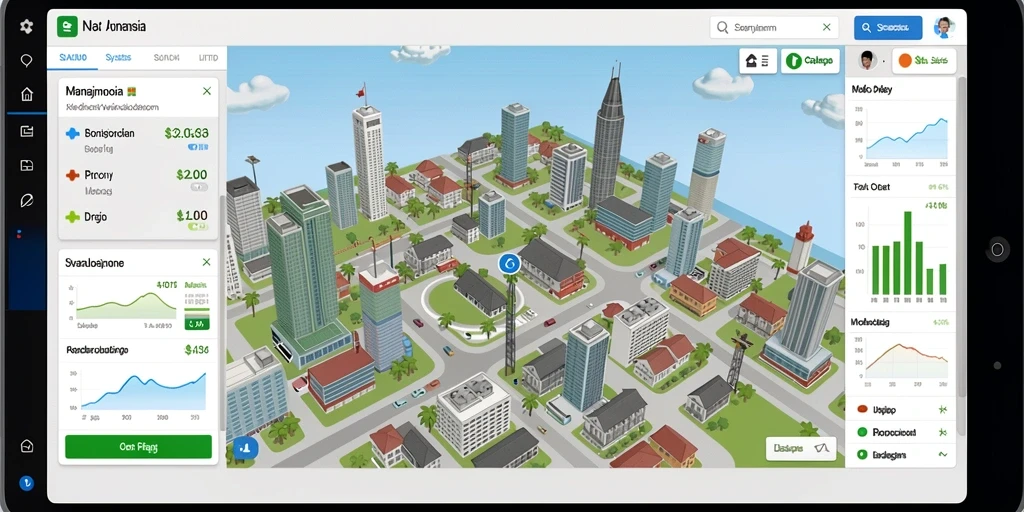Switch to the Systas tab
The height and width of the screenshot is (512, 1024).
click(x=118, y=57)
